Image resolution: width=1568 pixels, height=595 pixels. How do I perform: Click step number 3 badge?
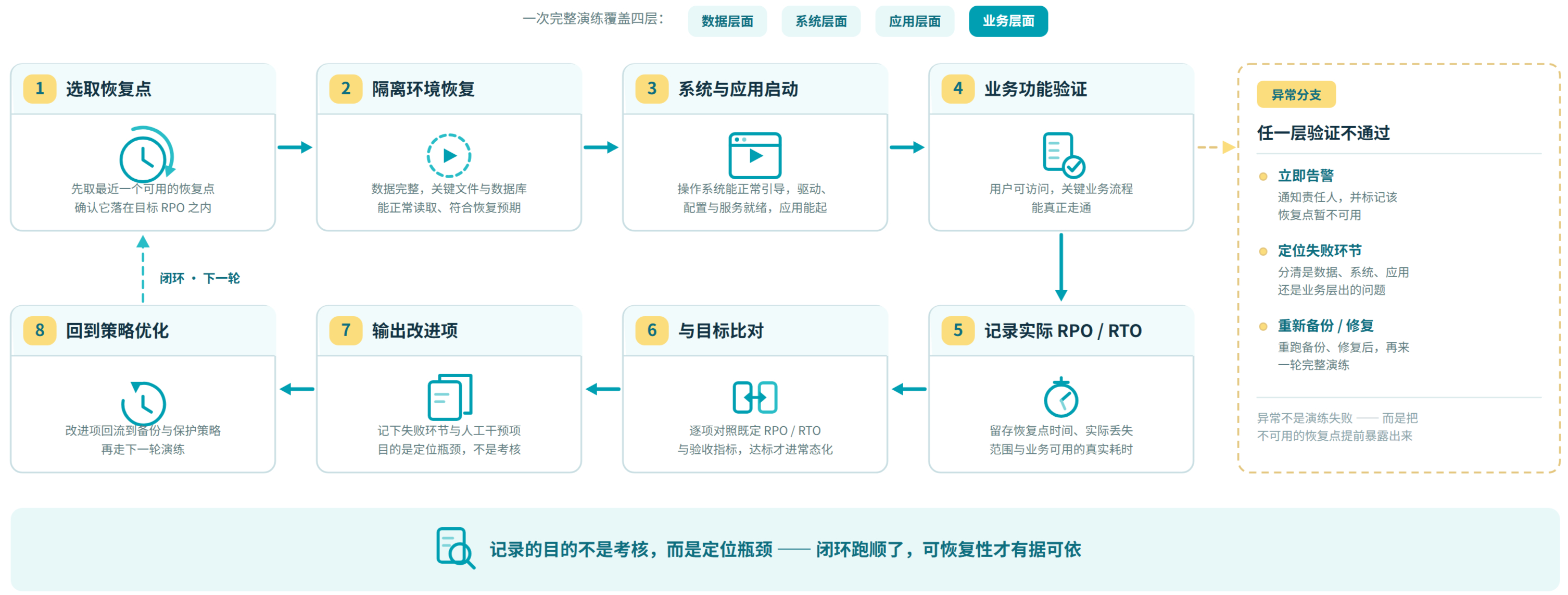pos(652,88)
